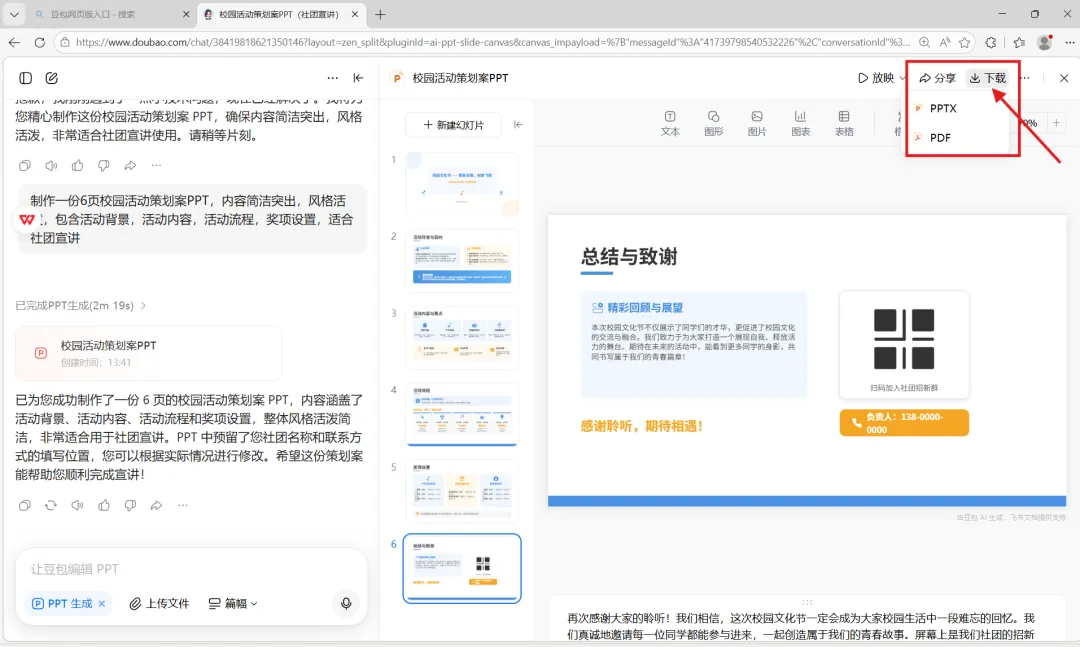Viewport: 1080px width, 647px height.
Task: Insert a shape with 图形 tool
Action: tap(714, 123)
